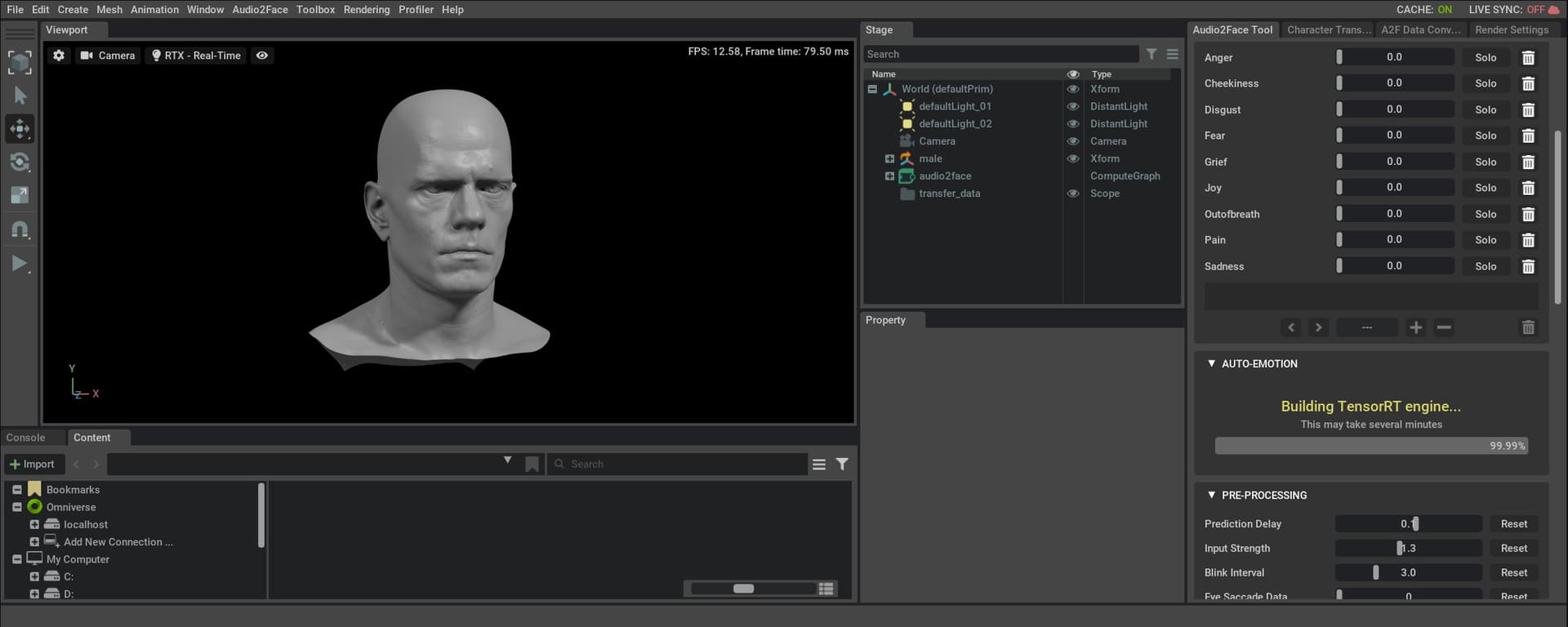Open viewport settings gear icon
Viewport: 1568px width, 627px height.
(59, 56)
